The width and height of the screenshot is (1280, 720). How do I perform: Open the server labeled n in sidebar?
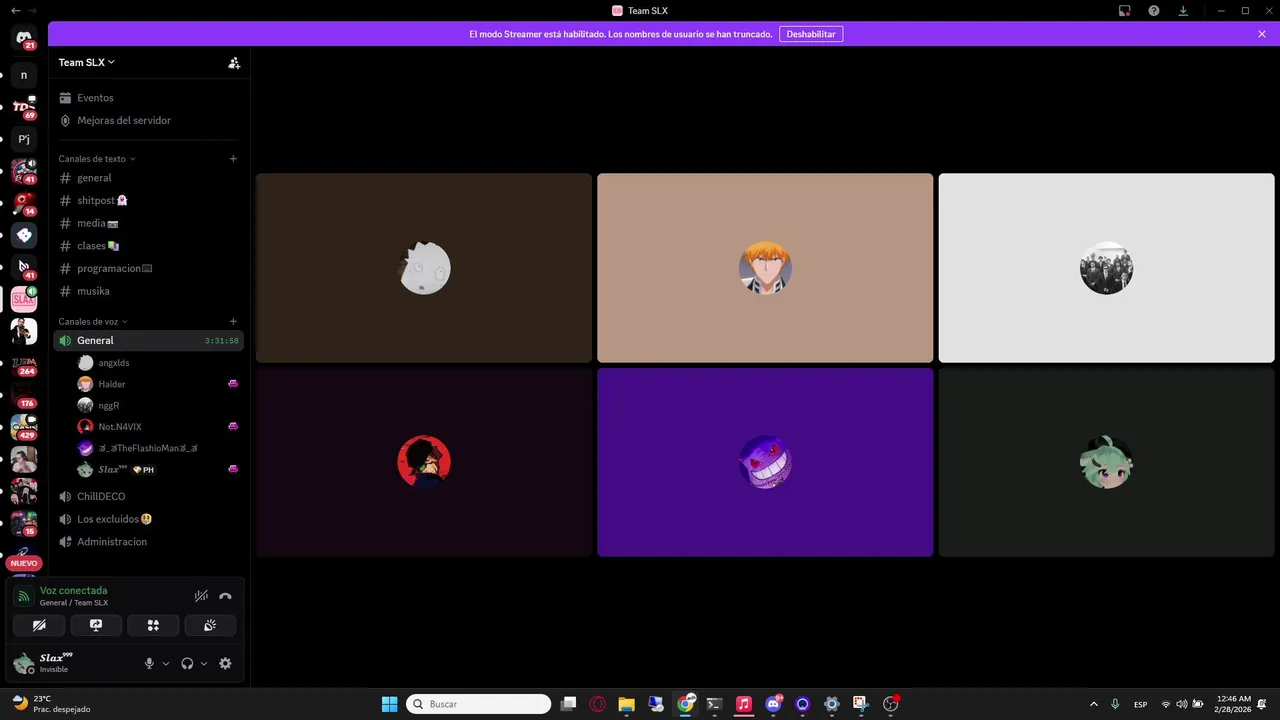pos(24,75)
